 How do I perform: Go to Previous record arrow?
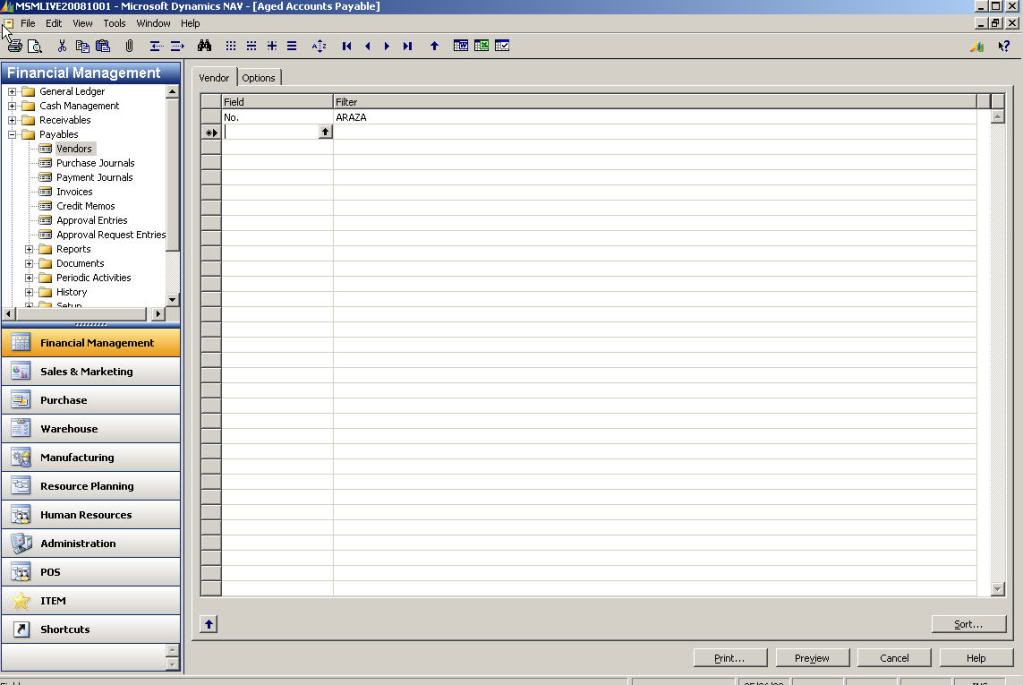click(x=368, y=46)
